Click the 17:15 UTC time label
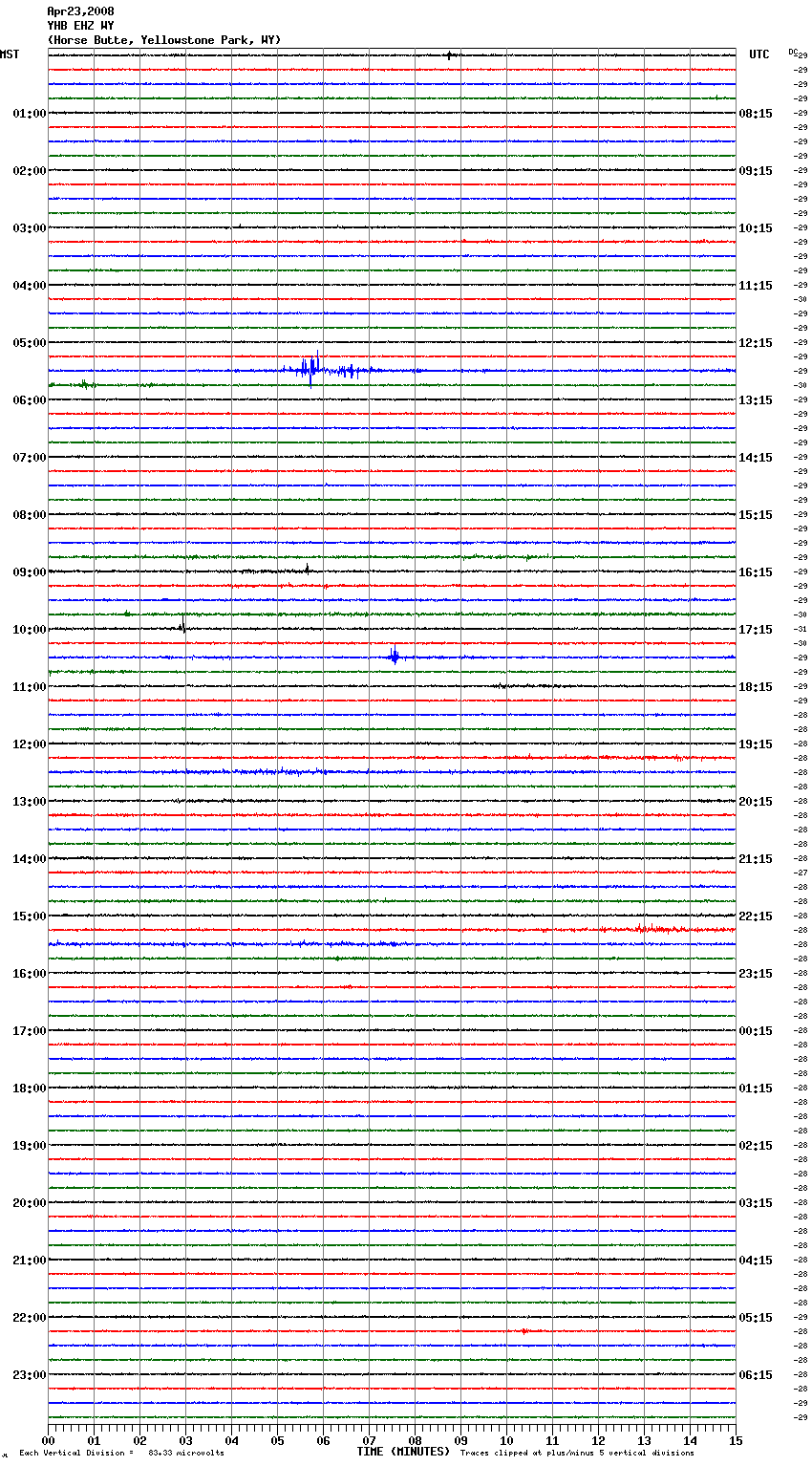The image size is (812, 1466). point(756,630)
